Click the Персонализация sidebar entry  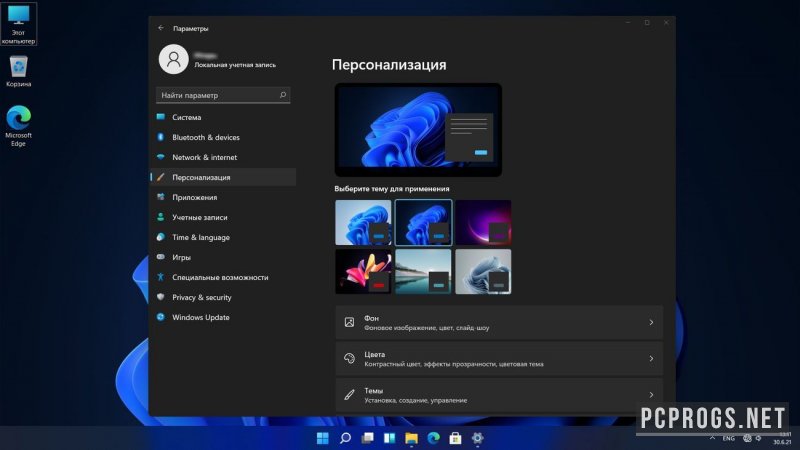tap(223, 177)
